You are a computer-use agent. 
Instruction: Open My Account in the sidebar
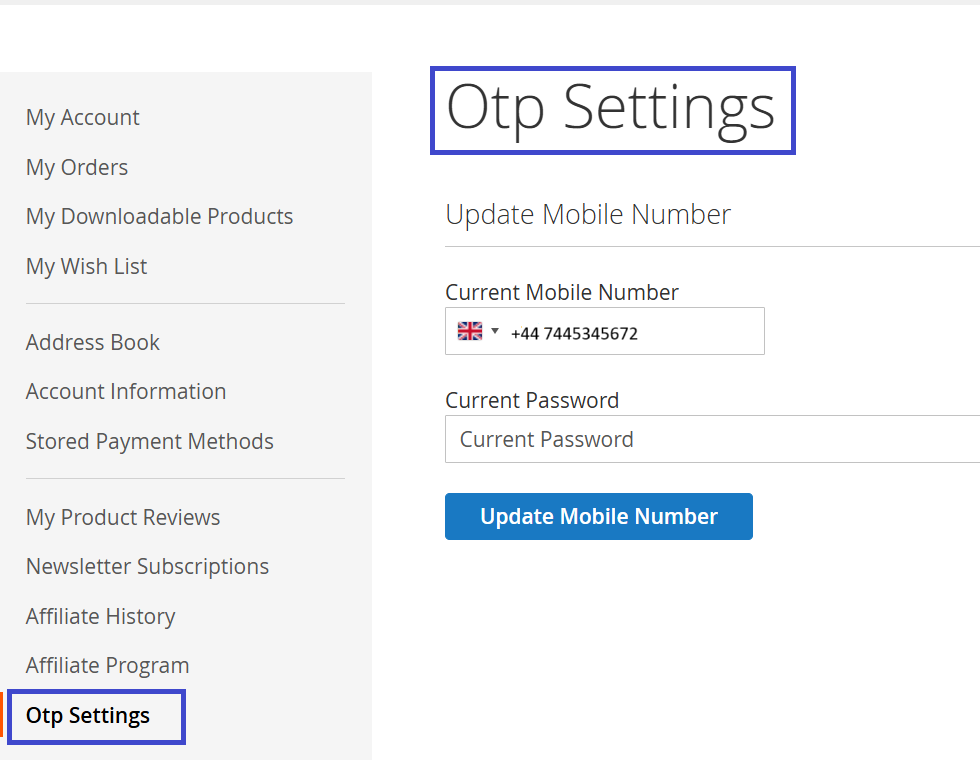pos(83,117)
